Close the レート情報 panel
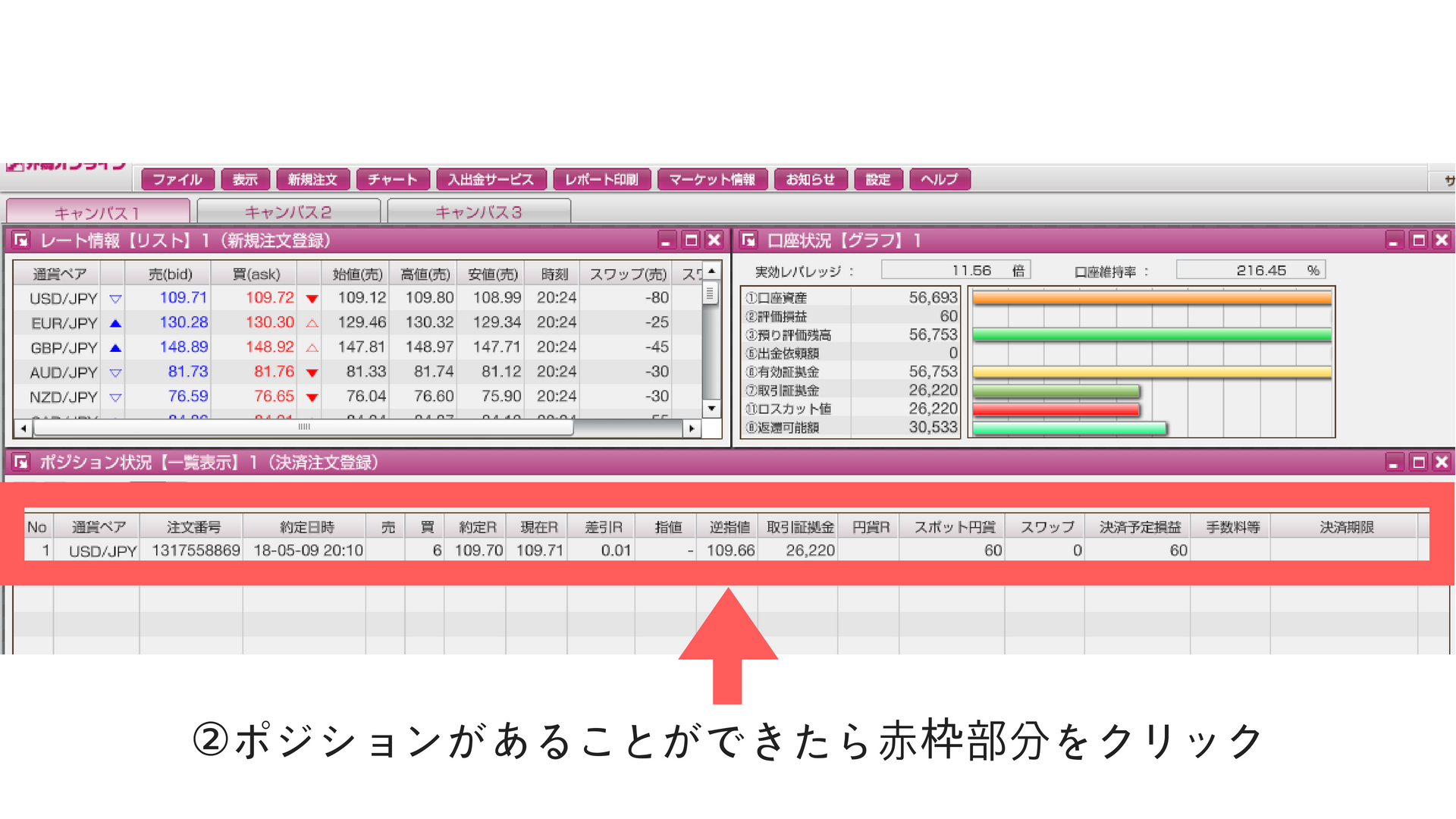 point(714,240)
